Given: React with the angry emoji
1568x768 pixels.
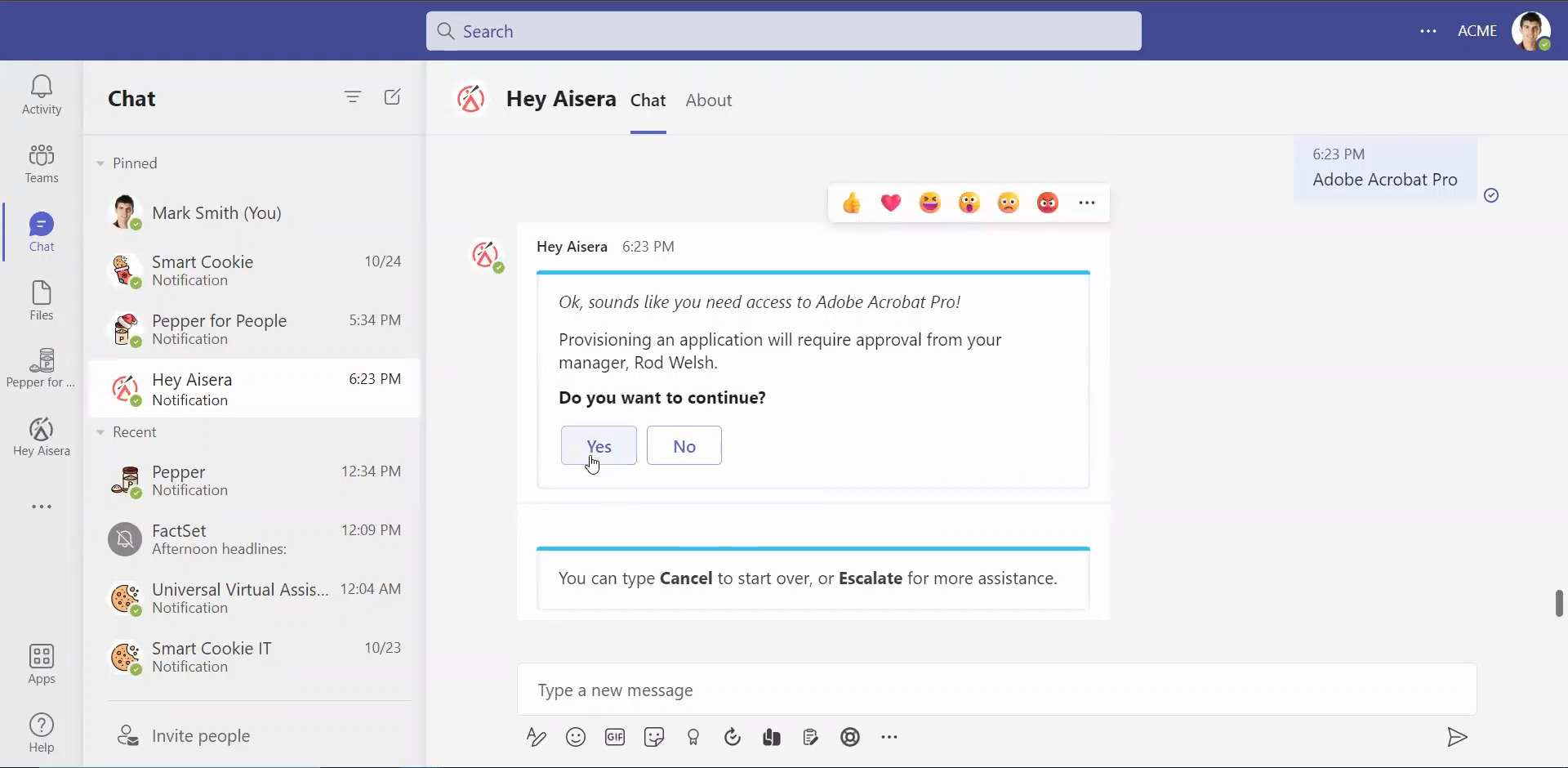Looking at the screenshot, I should point(1048,203).
